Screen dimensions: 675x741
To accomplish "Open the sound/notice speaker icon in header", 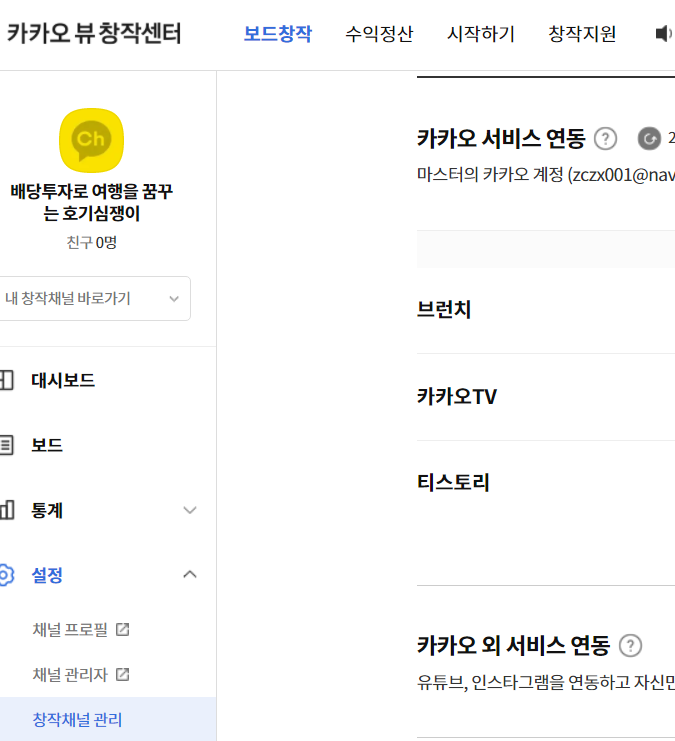I will coord(665,34).
